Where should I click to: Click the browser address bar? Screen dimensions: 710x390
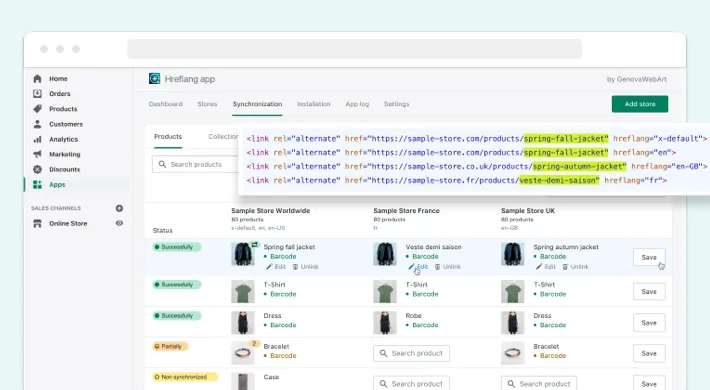click(x=355, y=49)
